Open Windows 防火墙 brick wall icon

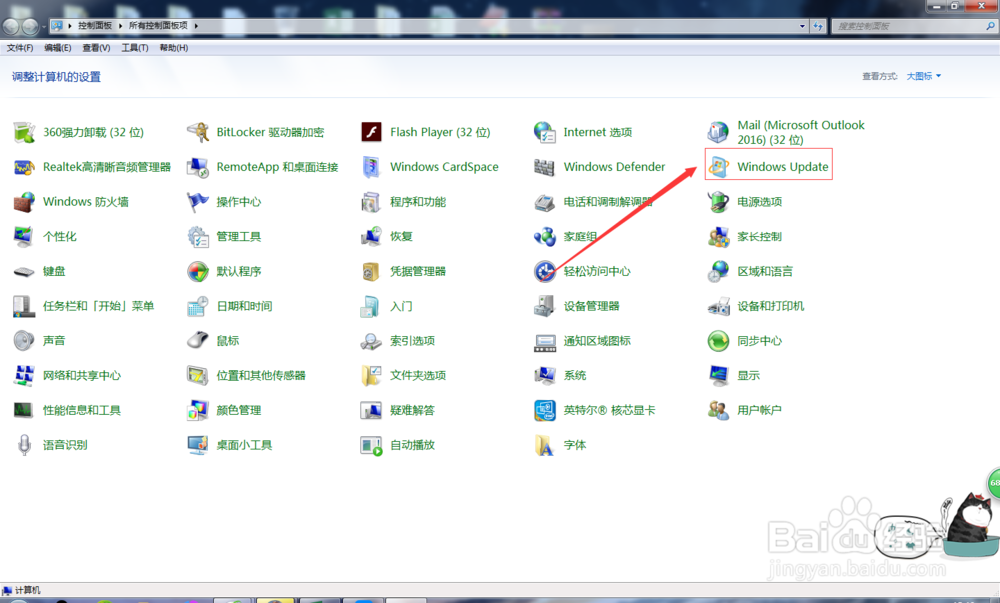click(24, 202)
